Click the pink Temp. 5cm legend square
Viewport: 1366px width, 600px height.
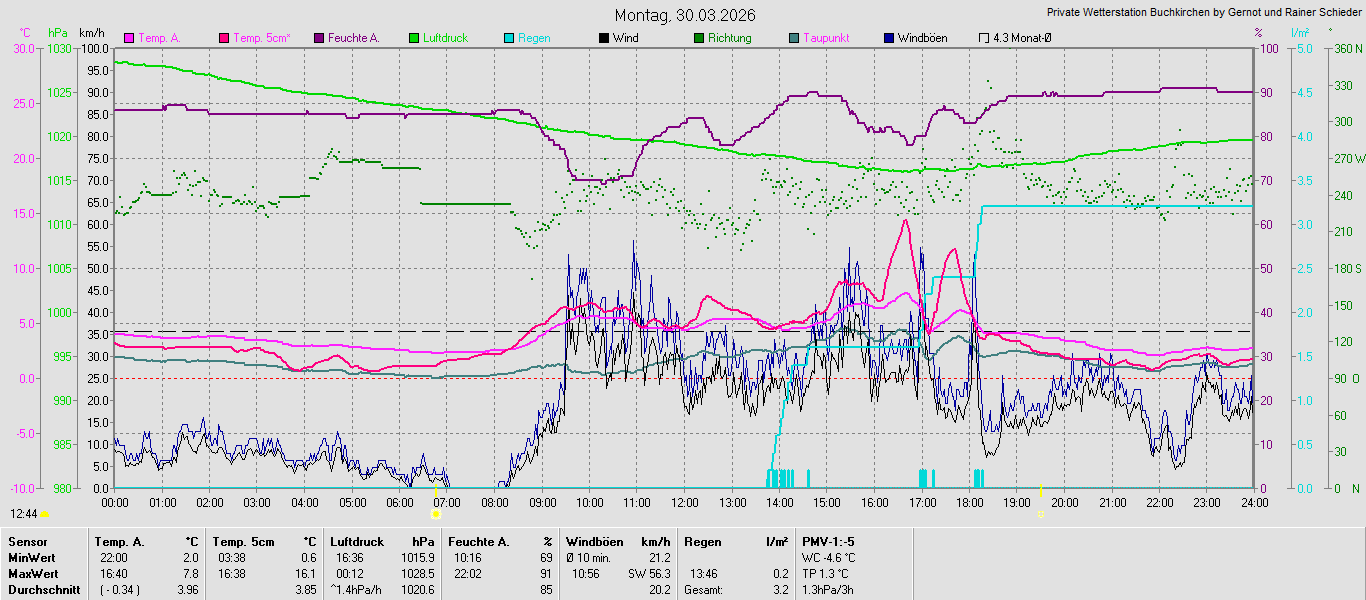pyautogui.click(x=224, y=38)
